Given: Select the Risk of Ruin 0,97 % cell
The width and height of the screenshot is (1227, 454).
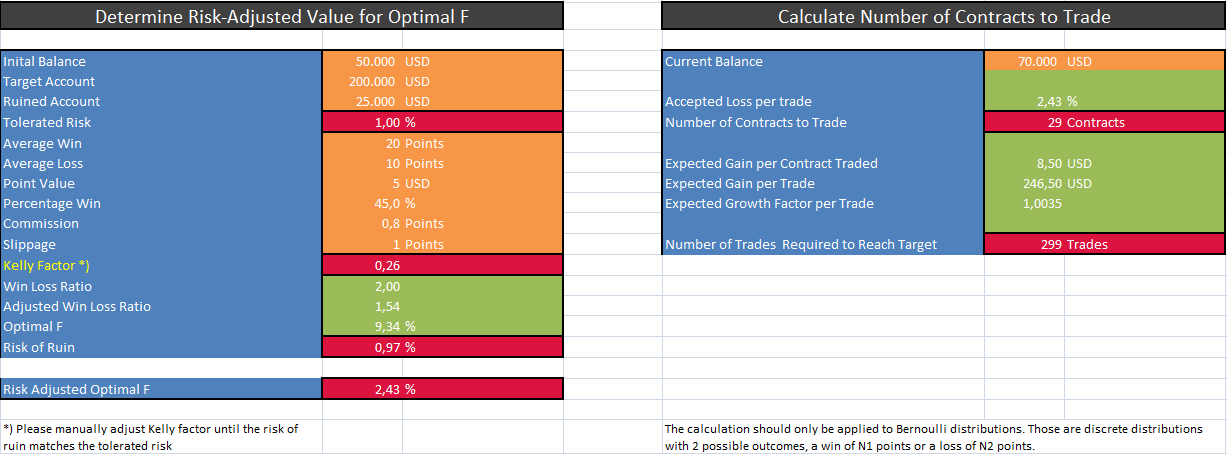Looking at the screenshot, I should [443, 347].
